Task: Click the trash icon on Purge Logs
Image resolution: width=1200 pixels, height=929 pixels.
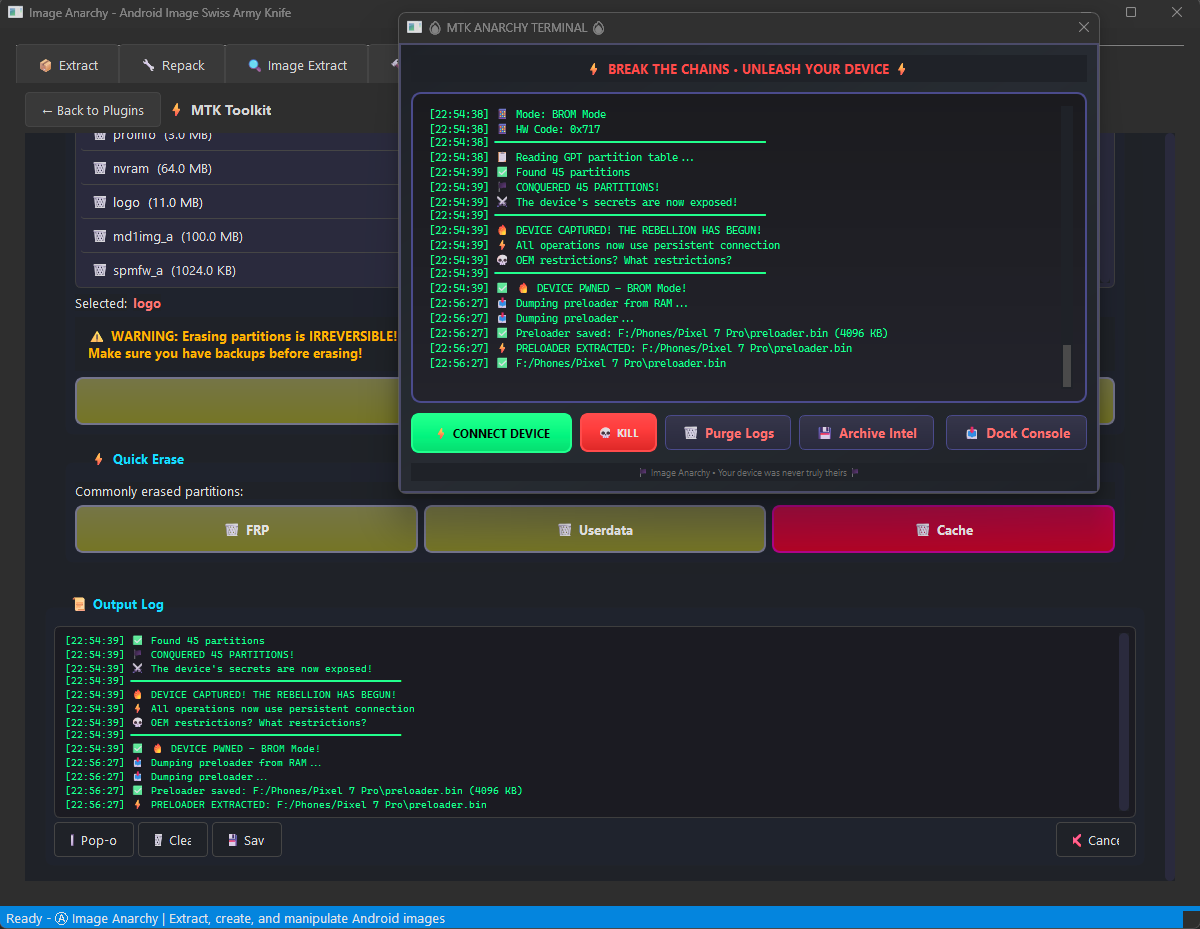Action: pyautogui.click(x=689, y=432)
